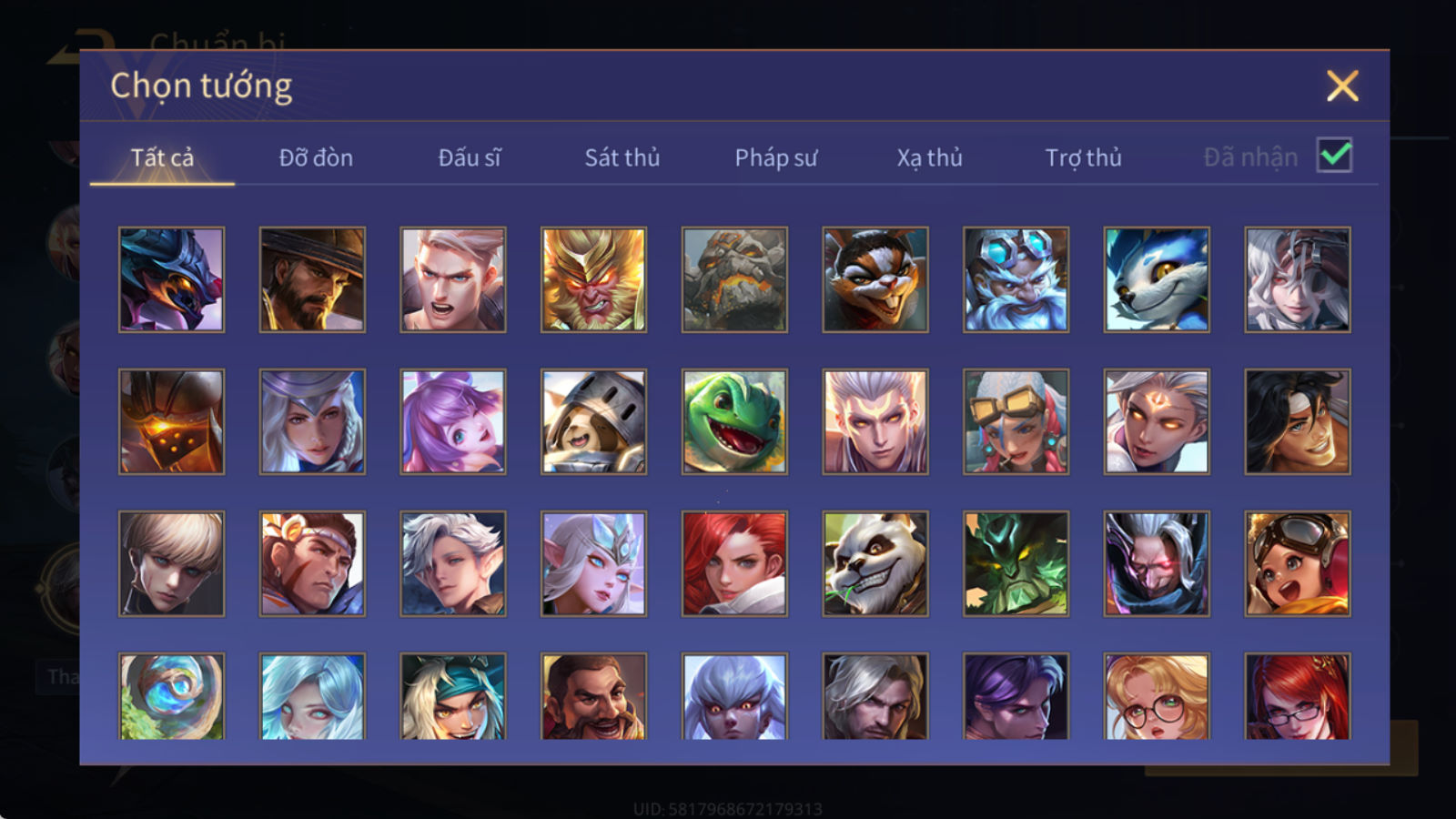Viewport: 1456px width, 819px height.
Task: Filter heroes by Xạ thủ tab
Action: point(929,157)
